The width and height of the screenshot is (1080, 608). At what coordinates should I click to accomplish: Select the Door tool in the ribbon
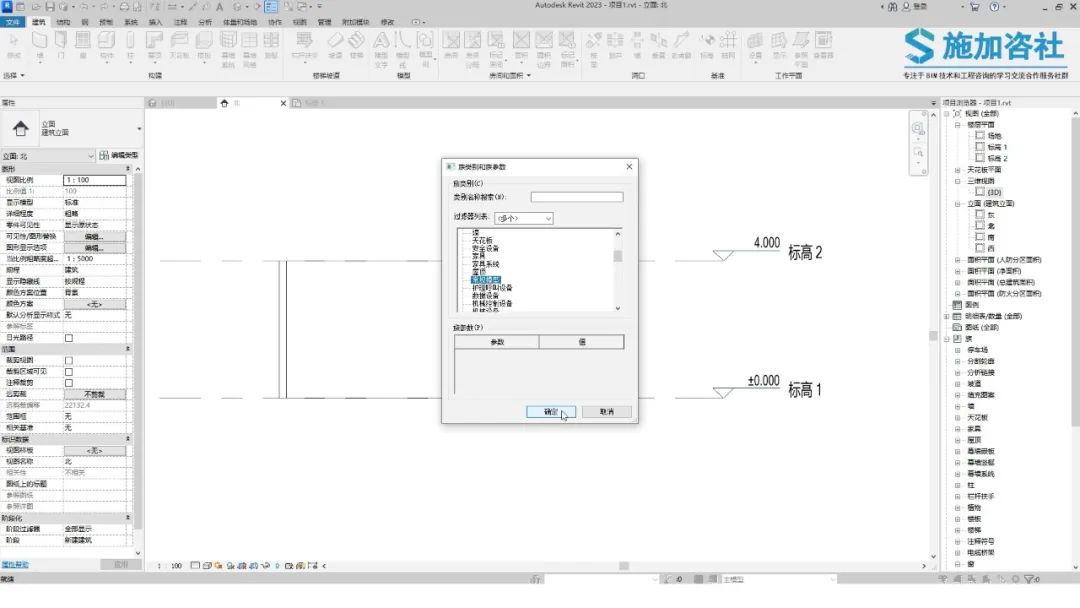tap(61, 45)
